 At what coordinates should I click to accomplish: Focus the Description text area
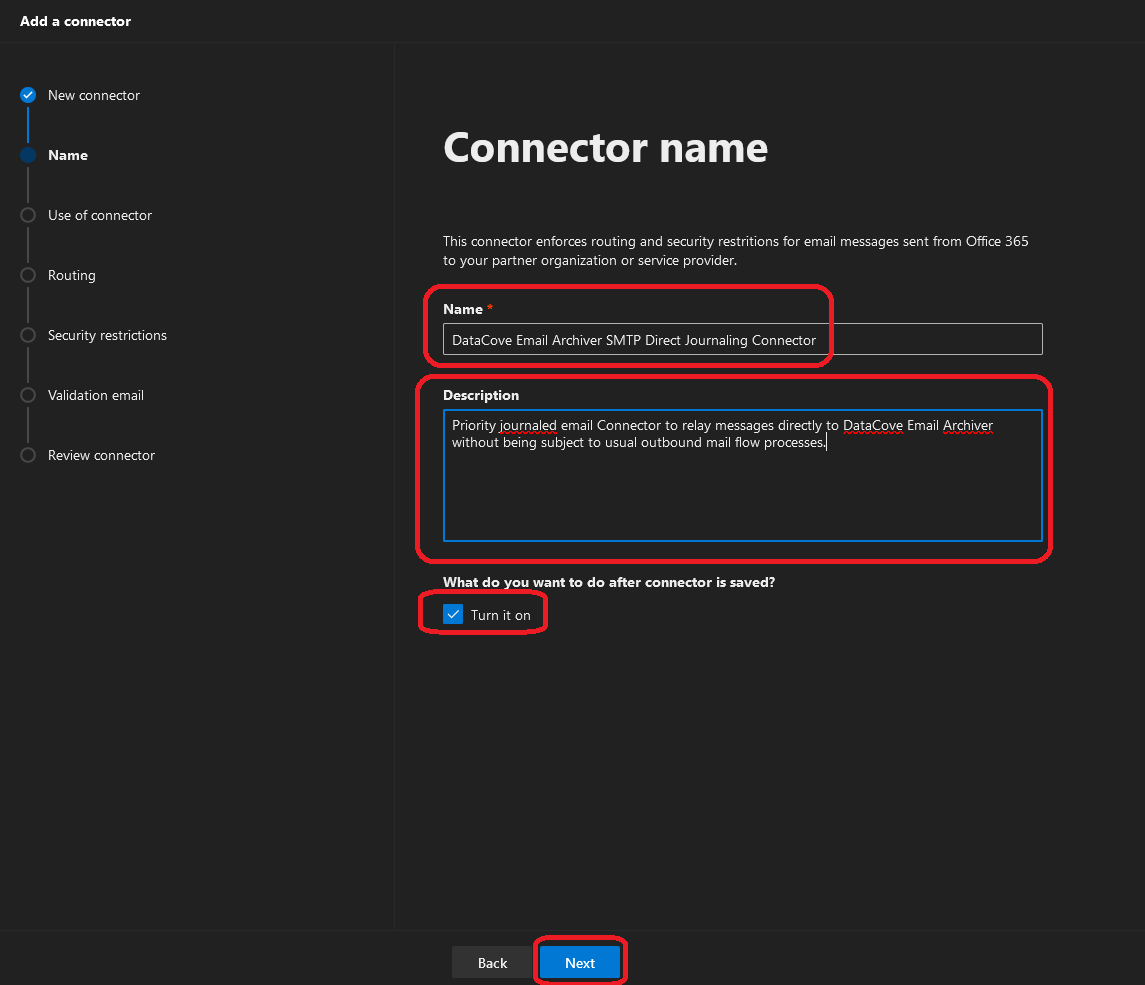pyautogui.click(x=742, y=475)
